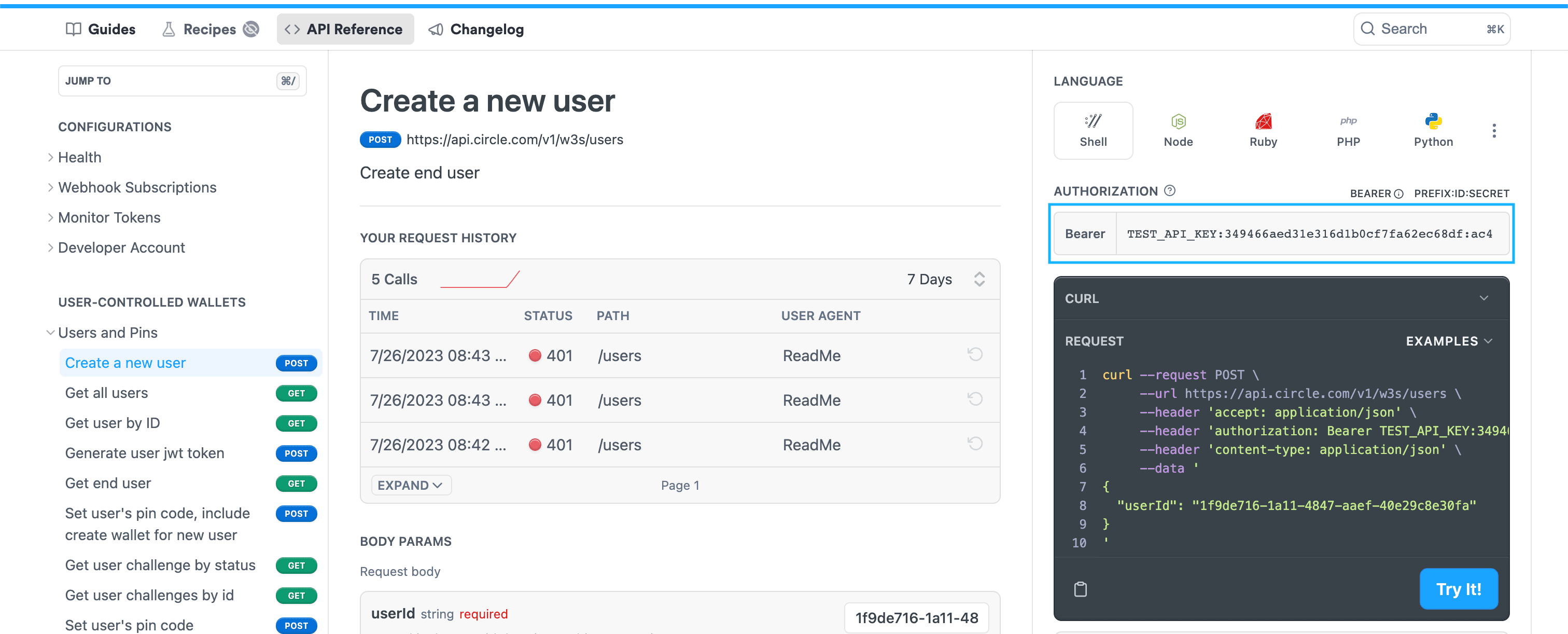Click the STATUS column header
This screenshot has height=634, width=1568.
click(548, 315)
